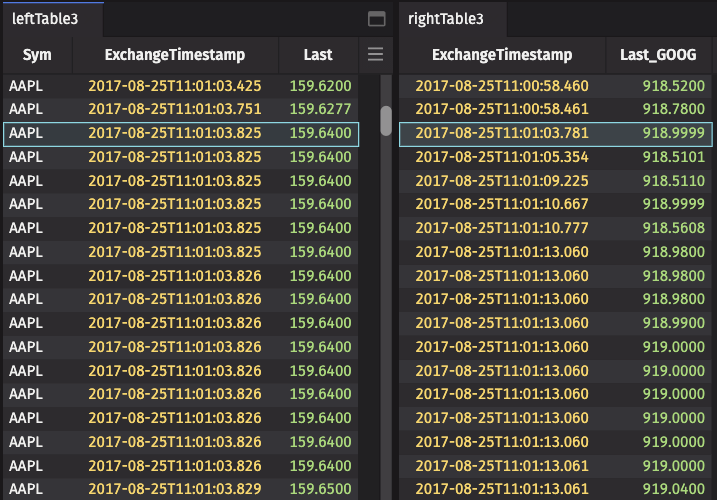Open the table options hamburger menu

(375, 54)
